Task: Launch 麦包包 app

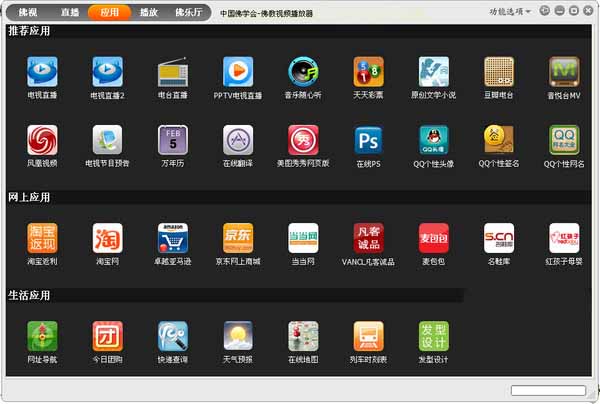Action: pos(434,238)
